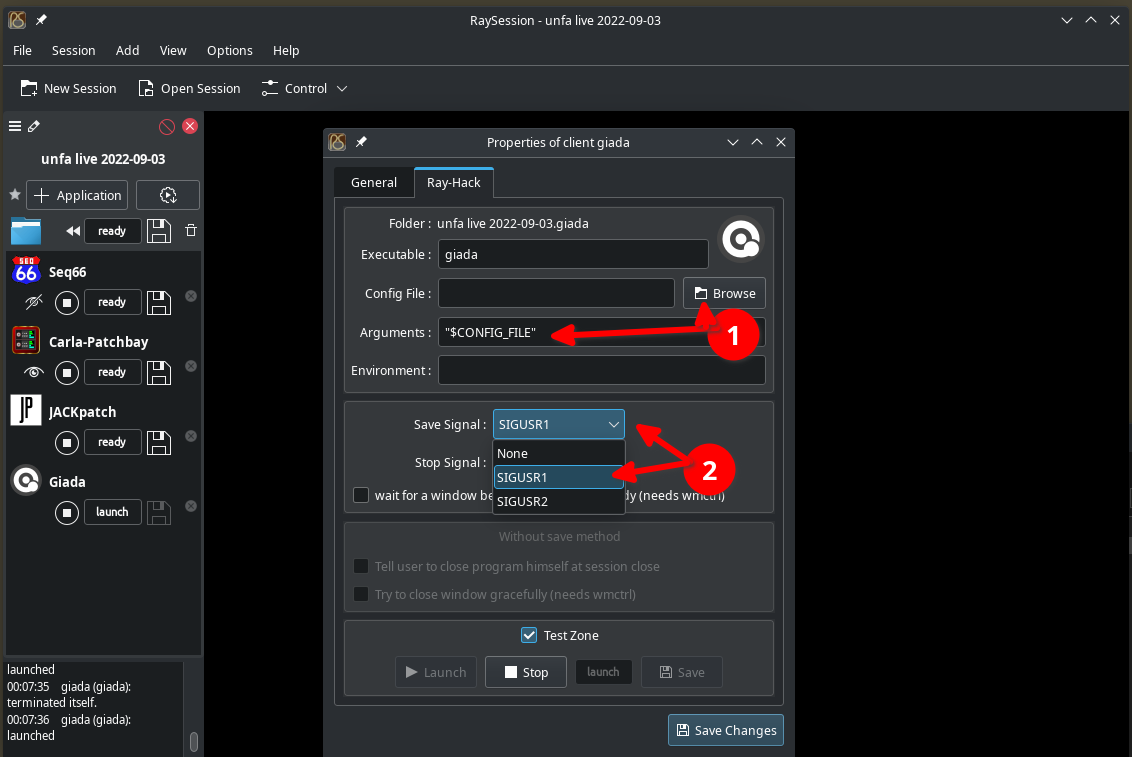Save the whole session with floppy icon
The width and height of the screenshot is (1132, 757).
tap(159, 231)
